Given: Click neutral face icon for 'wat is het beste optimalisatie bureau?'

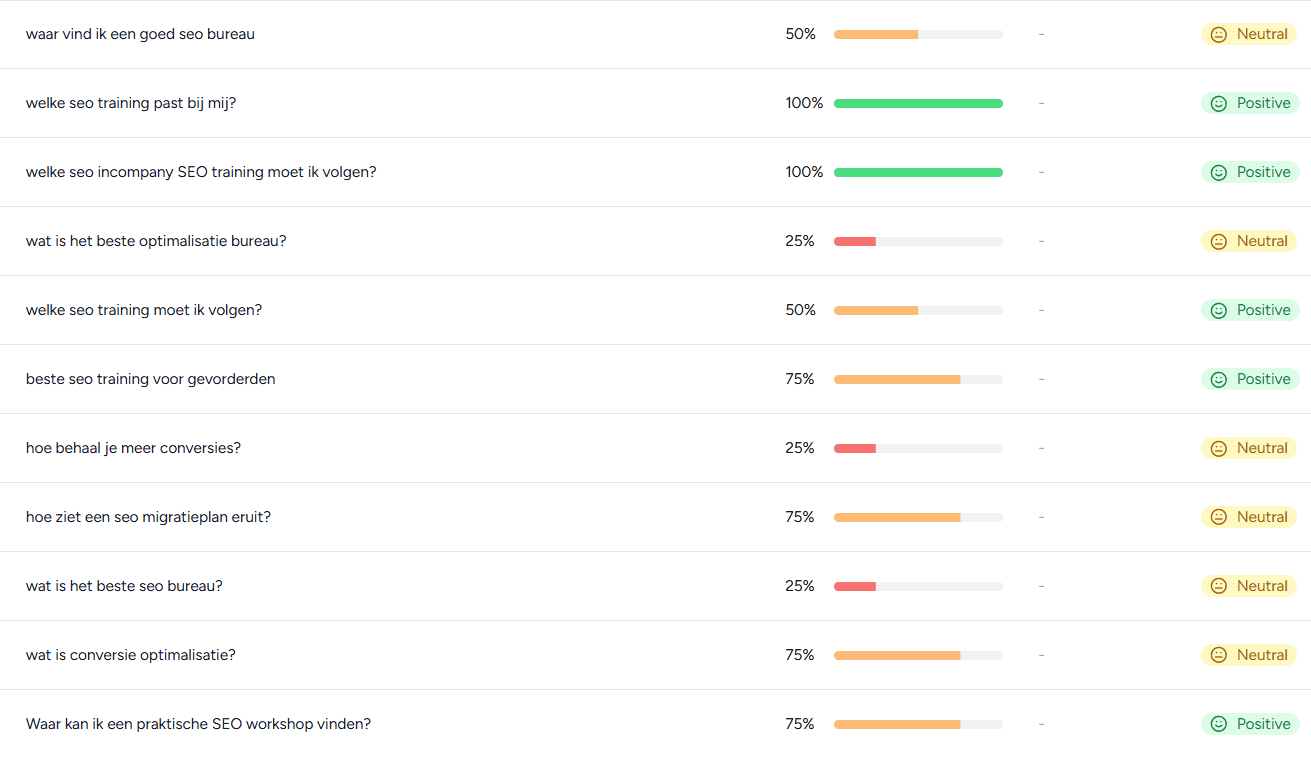Looking at the screenshot, I should (1218, 242).
